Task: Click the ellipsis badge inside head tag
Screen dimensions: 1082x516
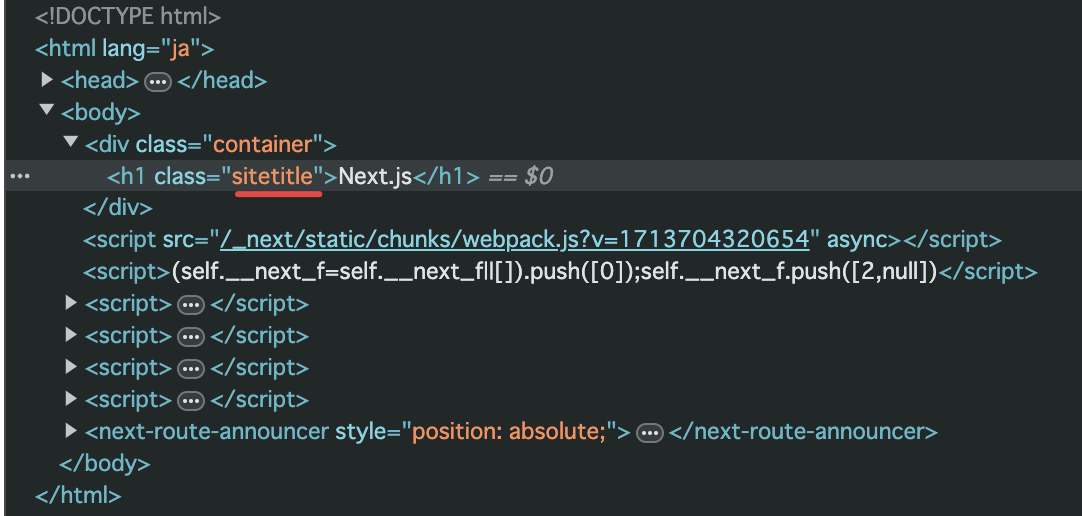Action: tap(158, 82)
